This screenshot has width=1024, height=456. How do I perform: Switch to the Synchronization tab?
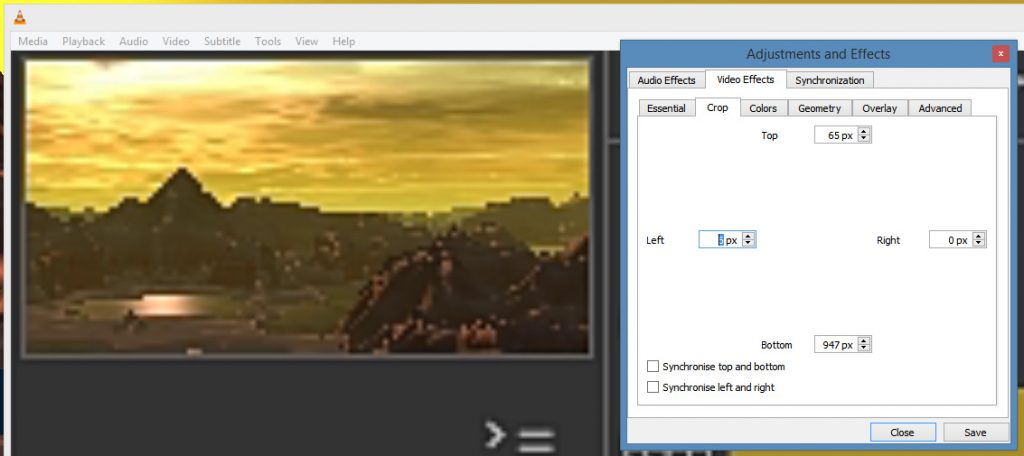pyautogui.click(x=829, y=80)
